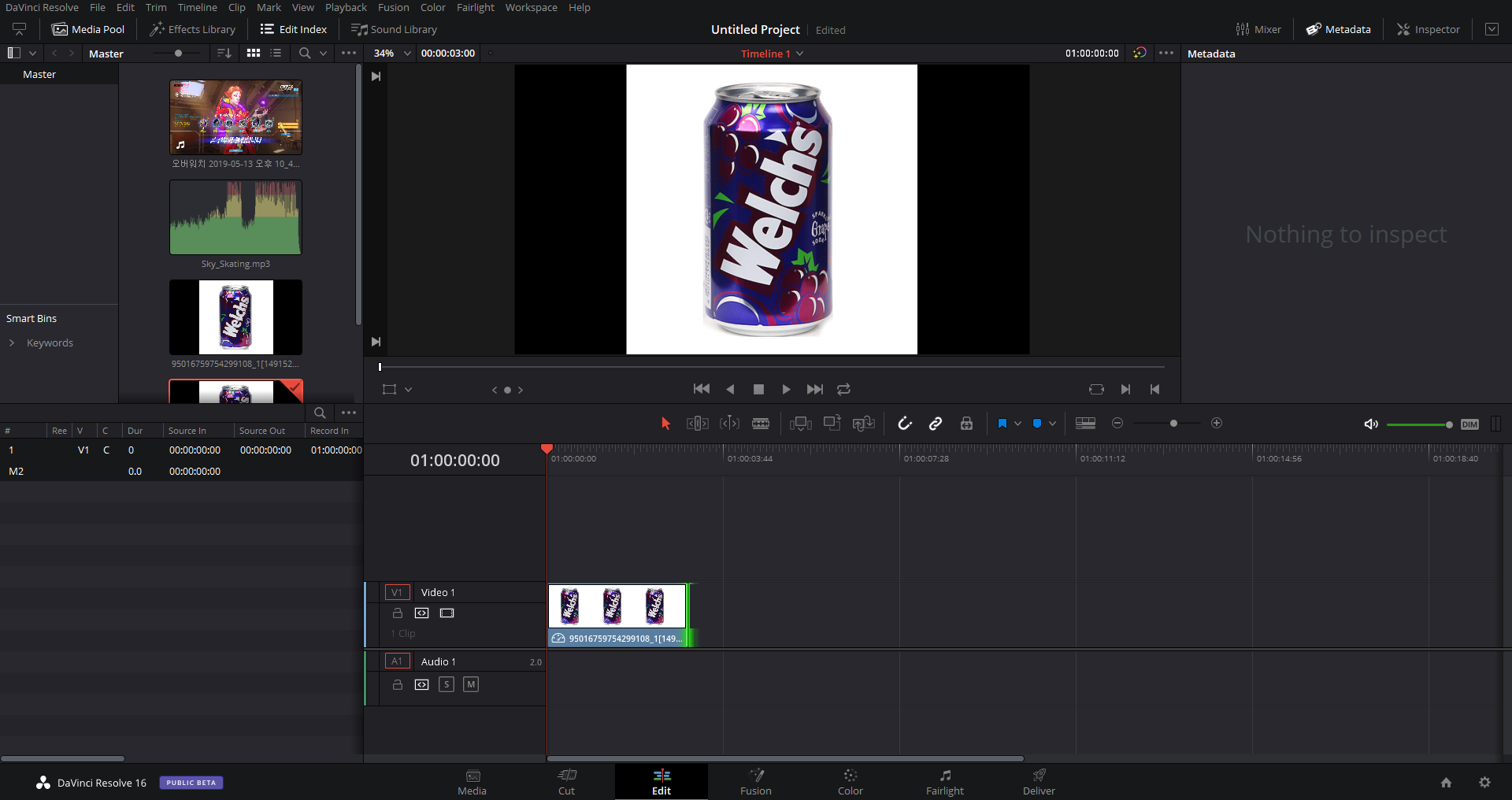Open the Sound Library panel
Screen dimensions: 1512x800
394,29
